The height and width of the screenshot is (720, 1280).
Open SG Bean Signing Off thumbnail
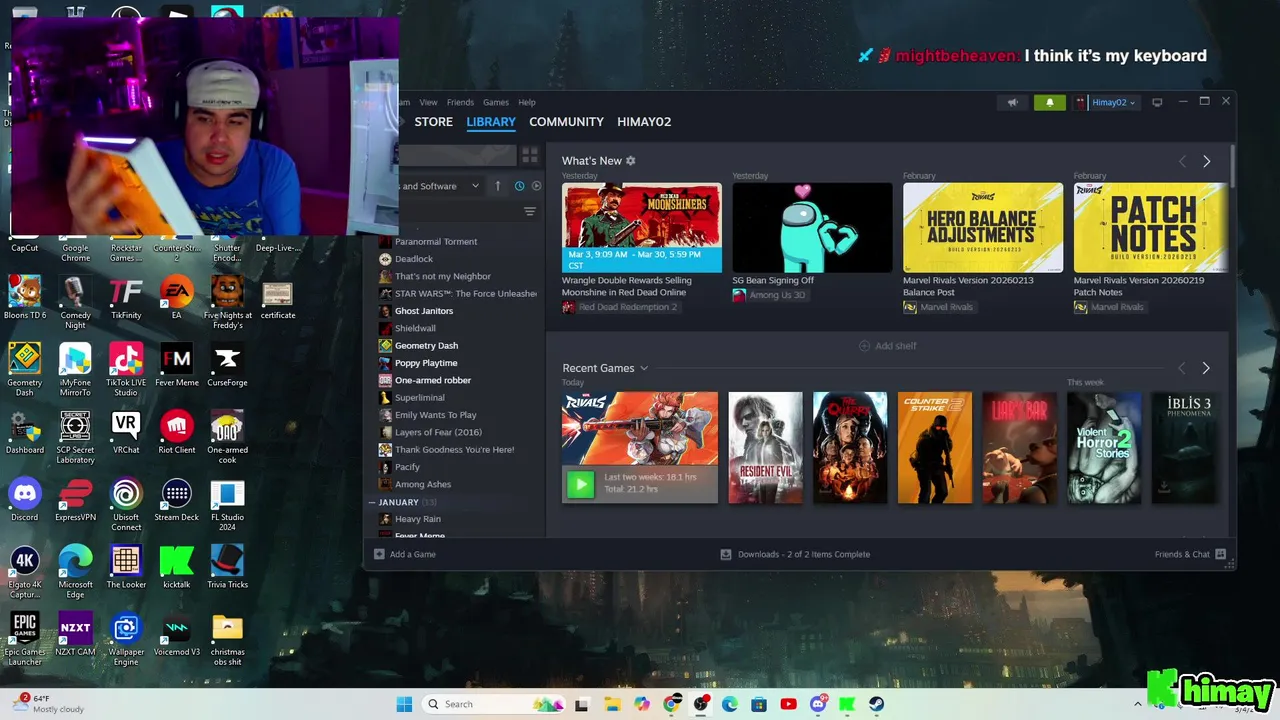click(812, 228)
